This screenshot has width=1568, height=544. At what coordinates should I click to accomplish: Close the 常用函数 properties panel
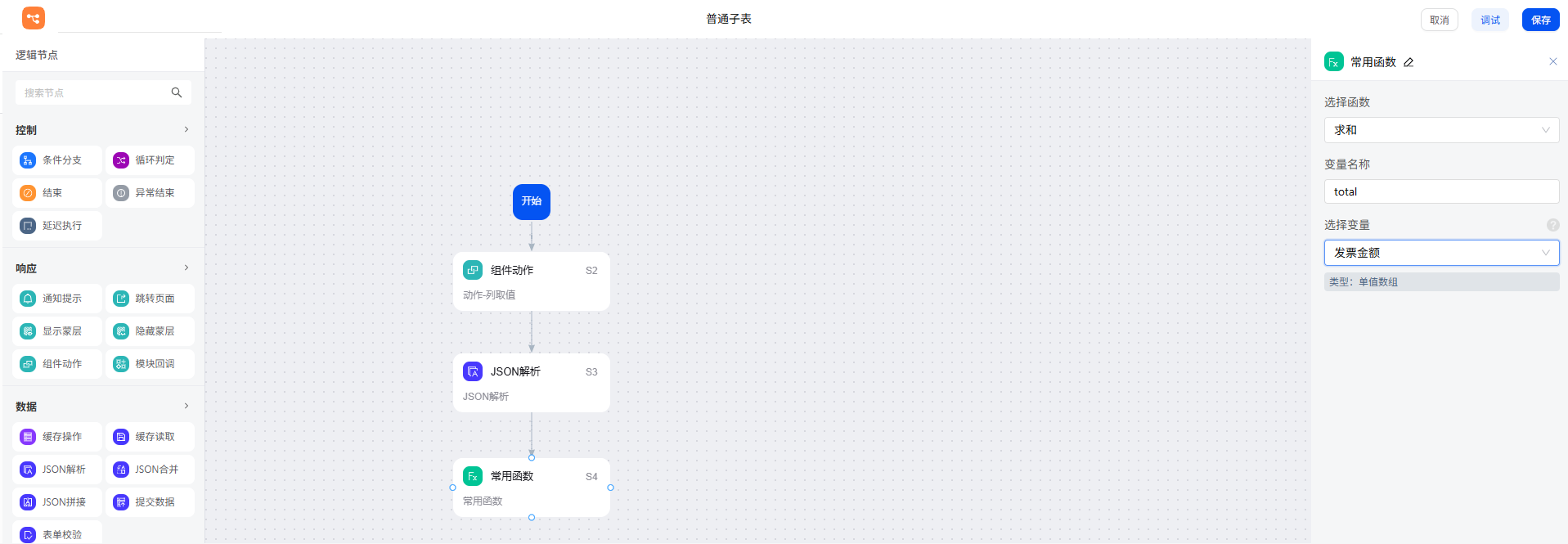1553,61
